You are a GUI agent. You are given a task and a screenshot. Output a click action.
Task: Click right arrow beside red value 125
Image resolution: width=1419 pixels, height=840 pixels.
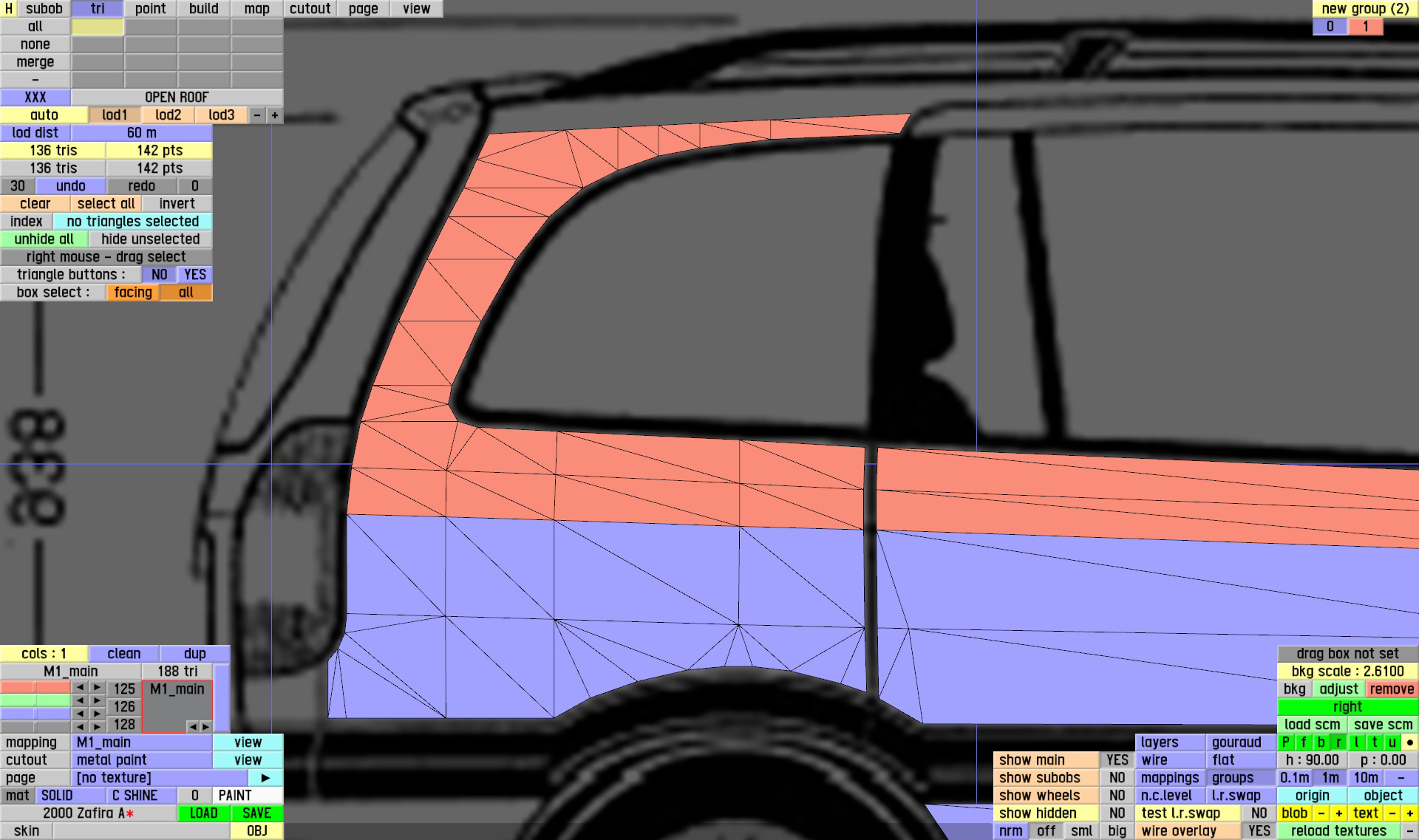[x=97, y=688]
